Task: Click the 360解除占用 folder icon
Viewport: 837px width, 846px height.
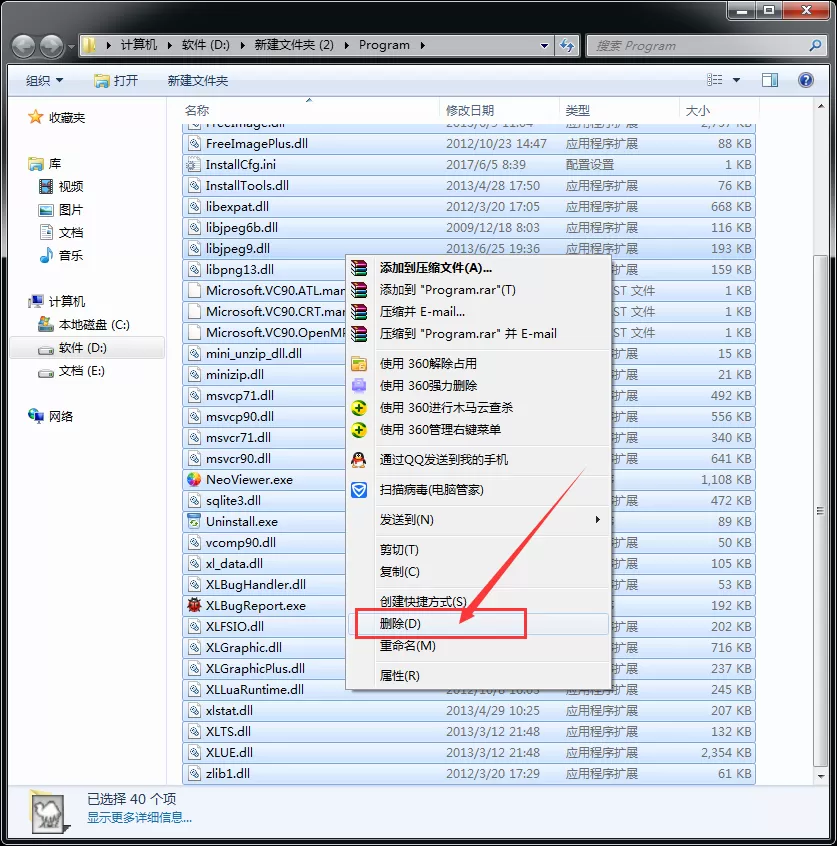Action: (x=359, y=364)
